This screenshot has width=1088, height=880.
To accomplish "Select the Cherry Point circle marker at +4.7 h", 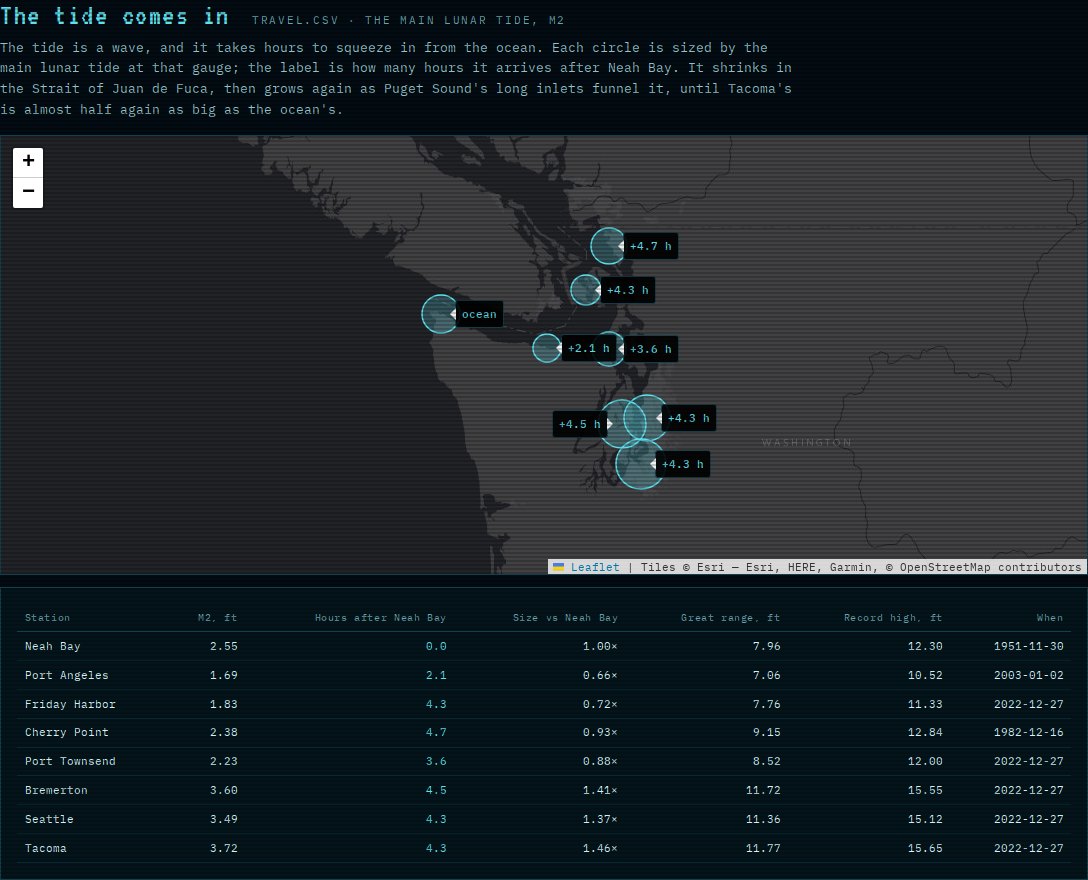I will [608, 246].
